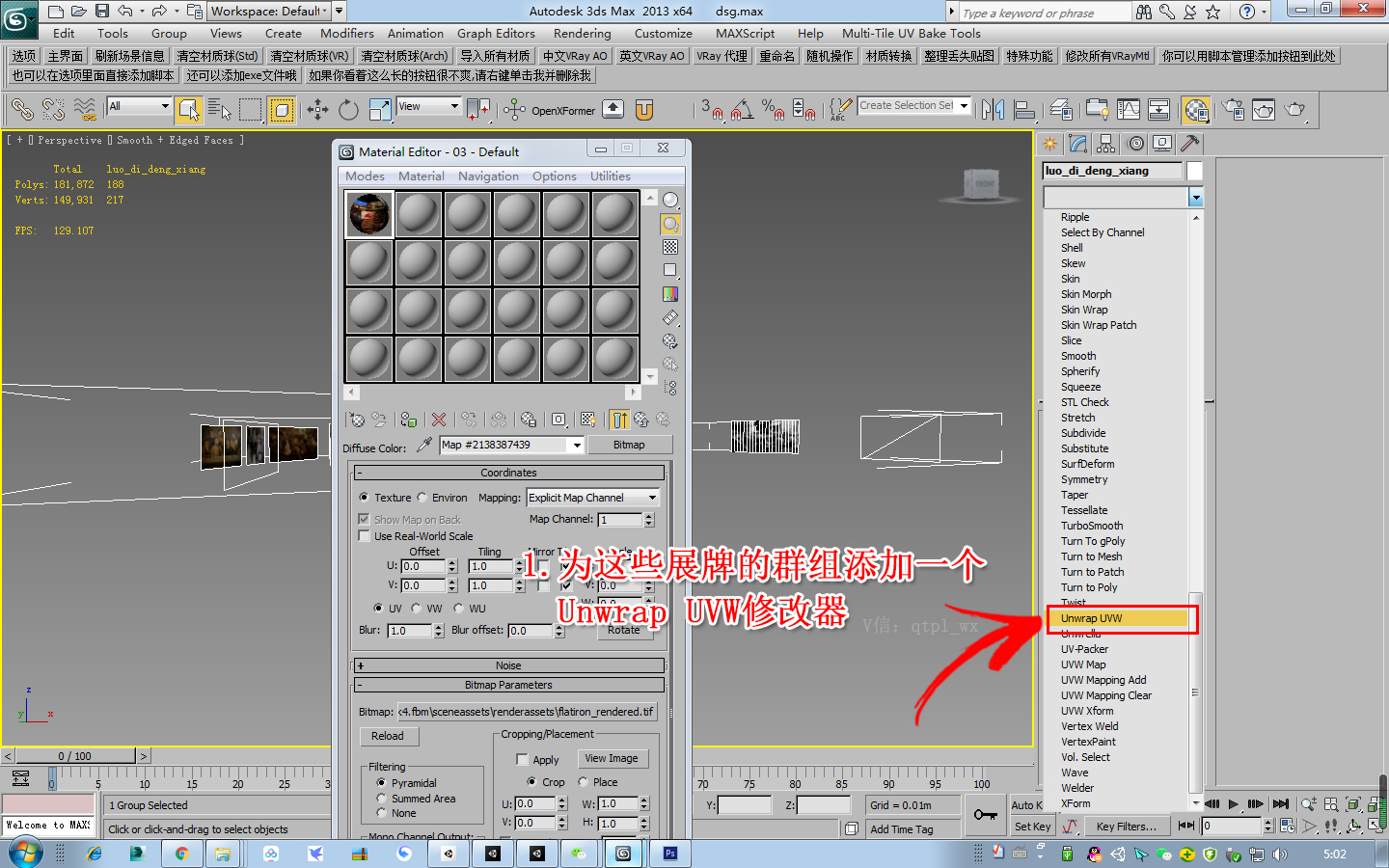Click Sample Type icon in Material Editor
The height and width of the screenshot is (868, 1389).
tap(670, 201)
